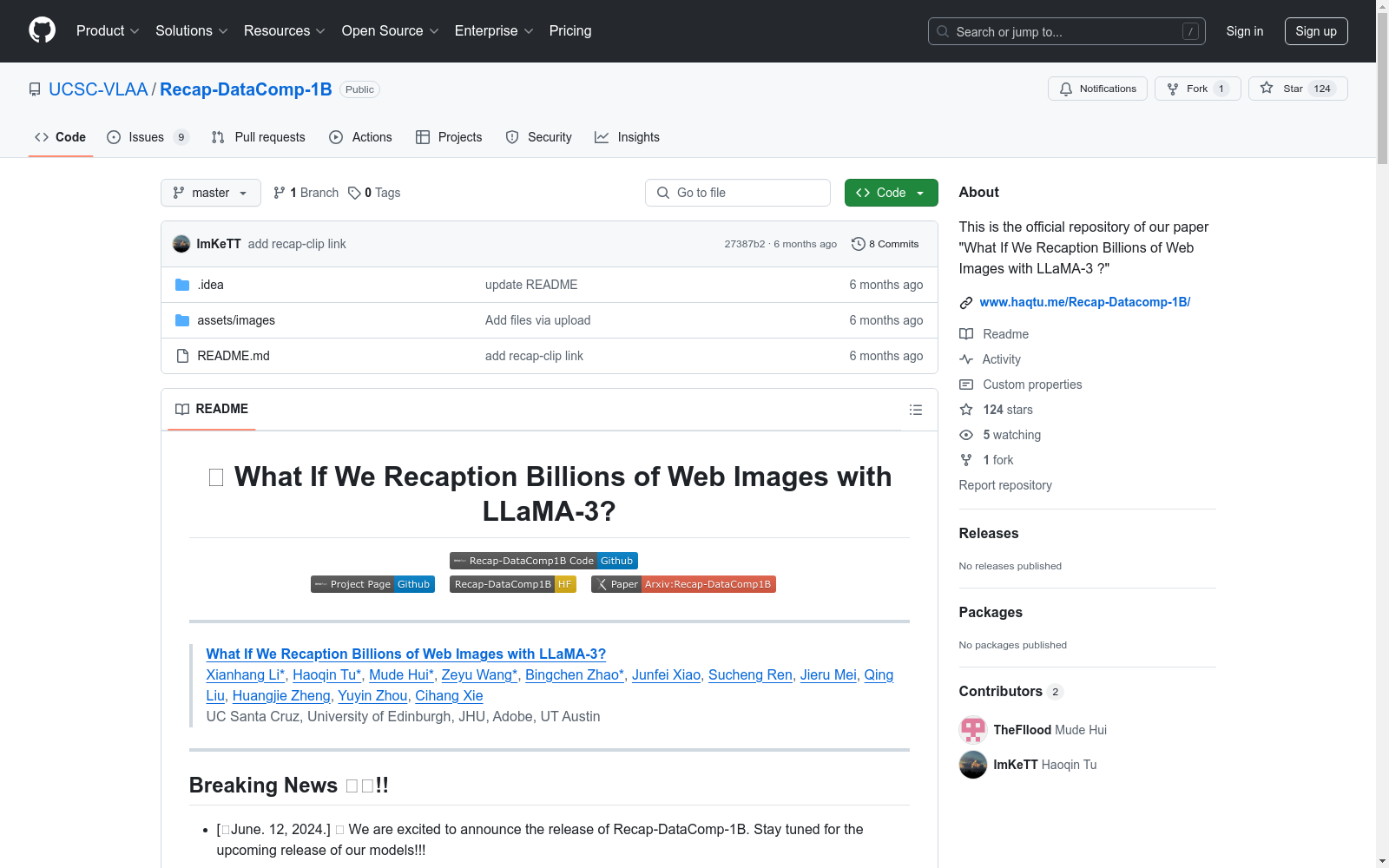Open the Packages section heading
1389x868 pixels.
991,613
